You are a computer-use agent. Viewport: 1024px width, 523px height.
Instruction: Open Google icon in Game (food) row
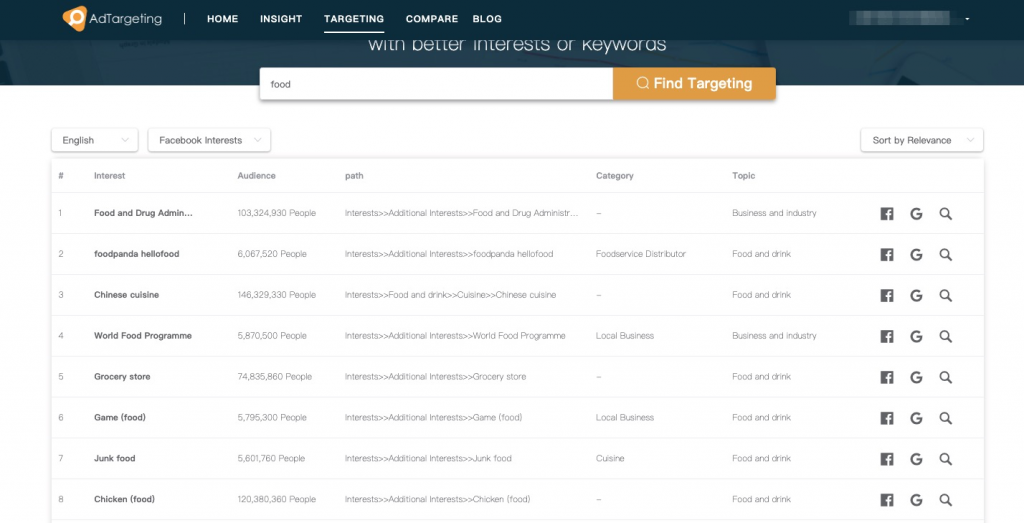click(x=916, y=418)
